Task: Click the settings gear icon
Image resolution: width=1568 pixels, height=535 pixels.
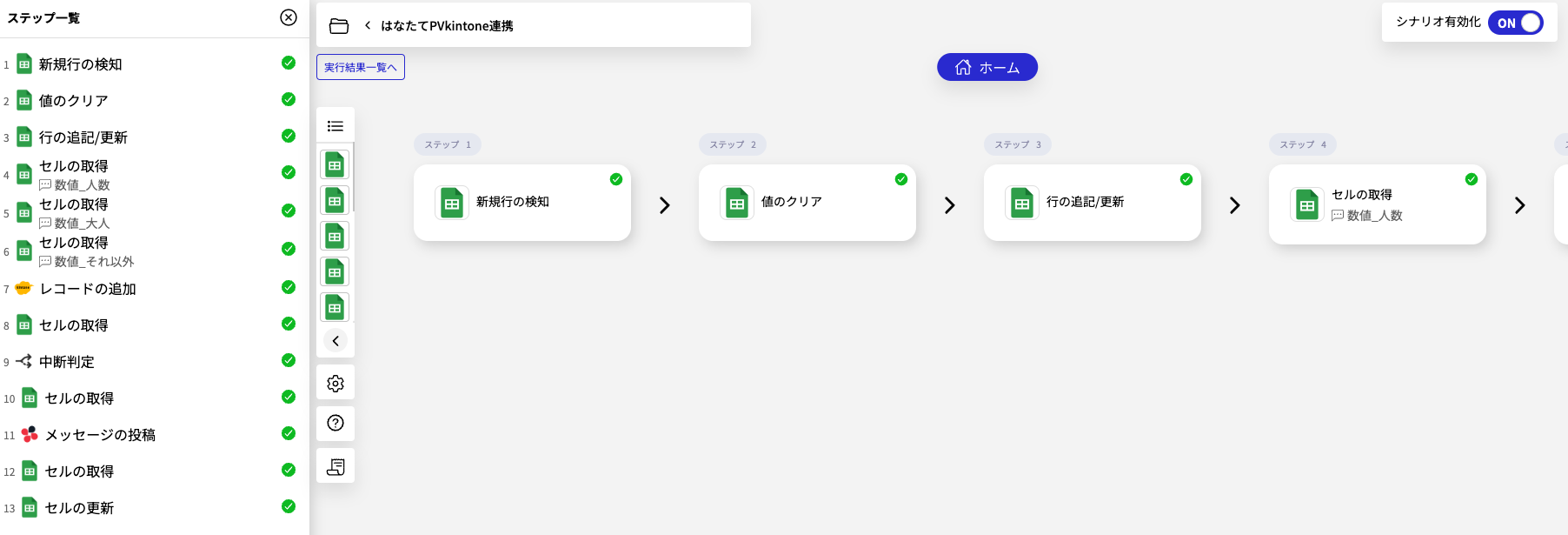Action: (x=336, y=384)
